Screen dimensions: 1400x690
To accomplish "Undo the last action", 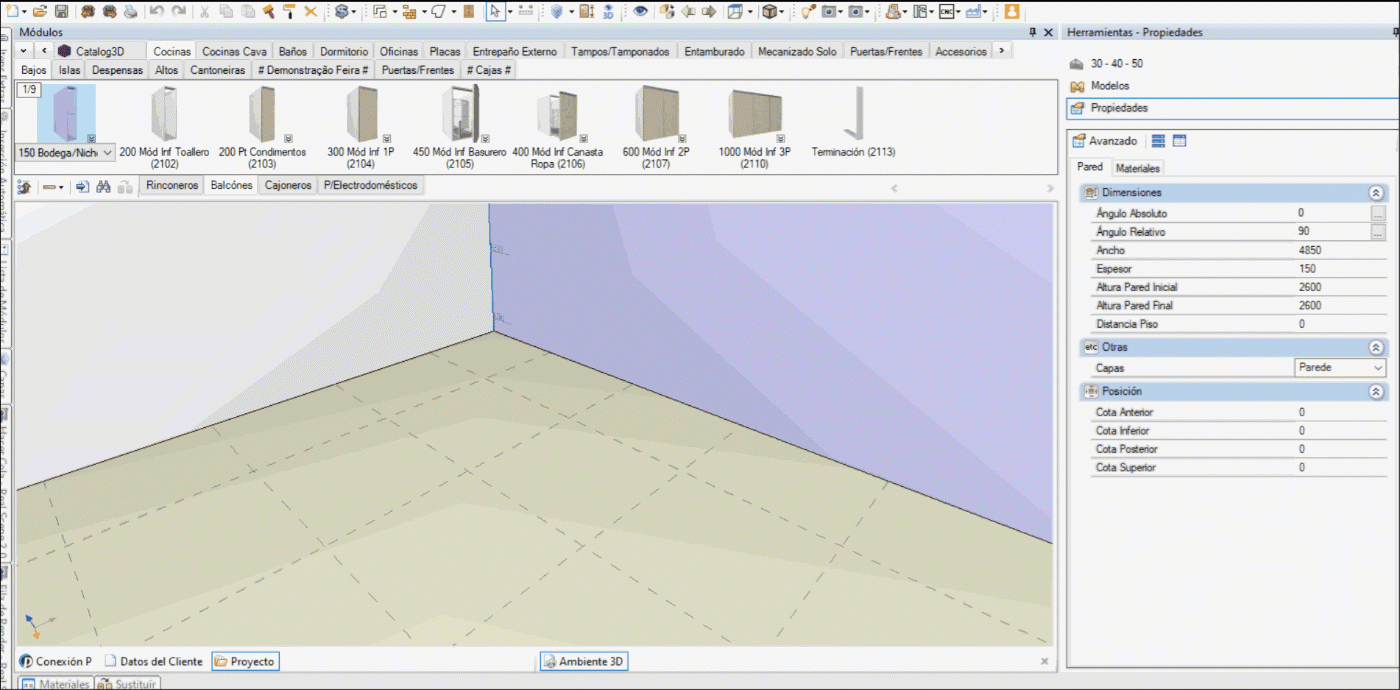I will coord(157,11).
